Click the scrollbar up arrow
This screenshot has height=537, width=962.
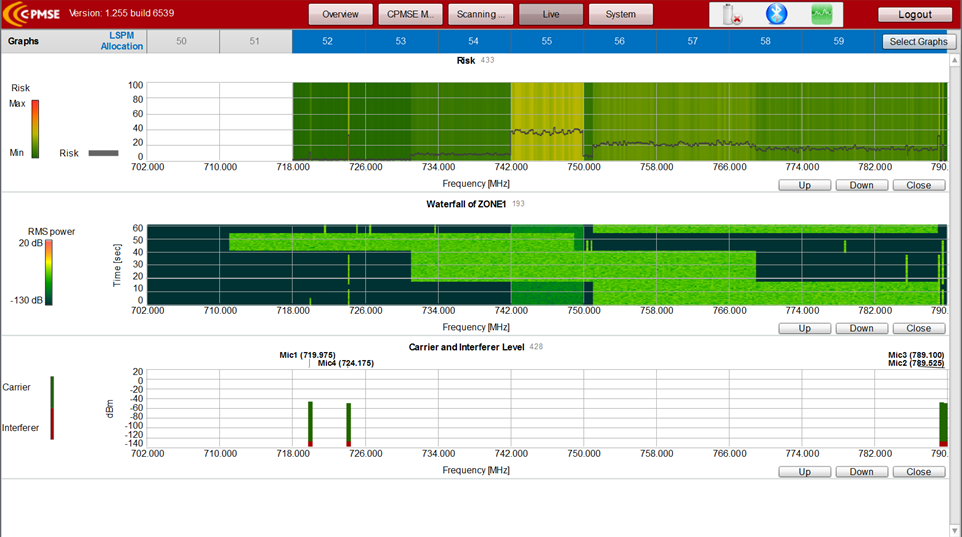point(955,60)
